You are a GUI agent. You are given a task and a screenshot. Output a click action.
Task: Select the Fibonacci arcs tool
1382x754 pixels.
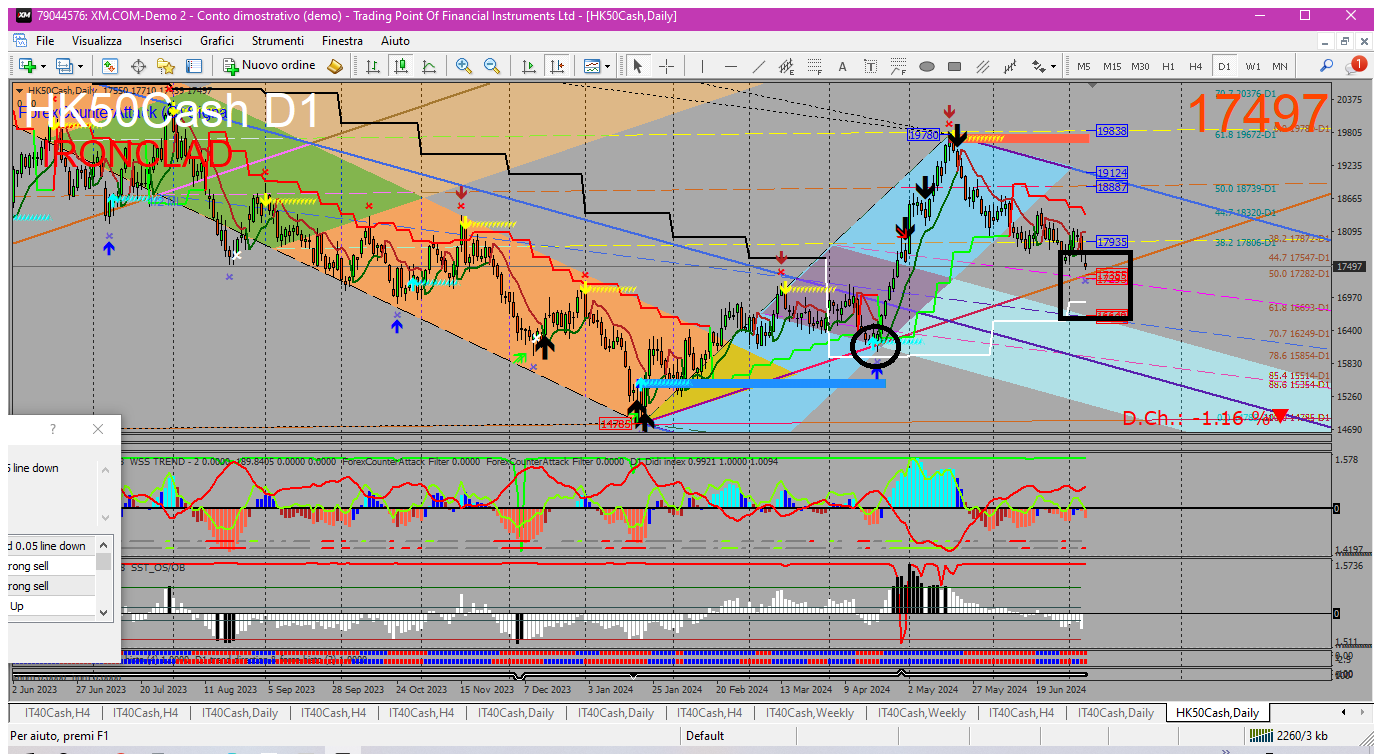point(898,66)
